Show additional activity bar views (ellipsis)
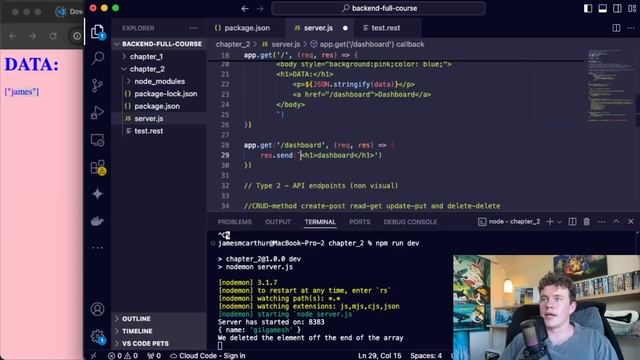640x360 pixels. (97, 248)
